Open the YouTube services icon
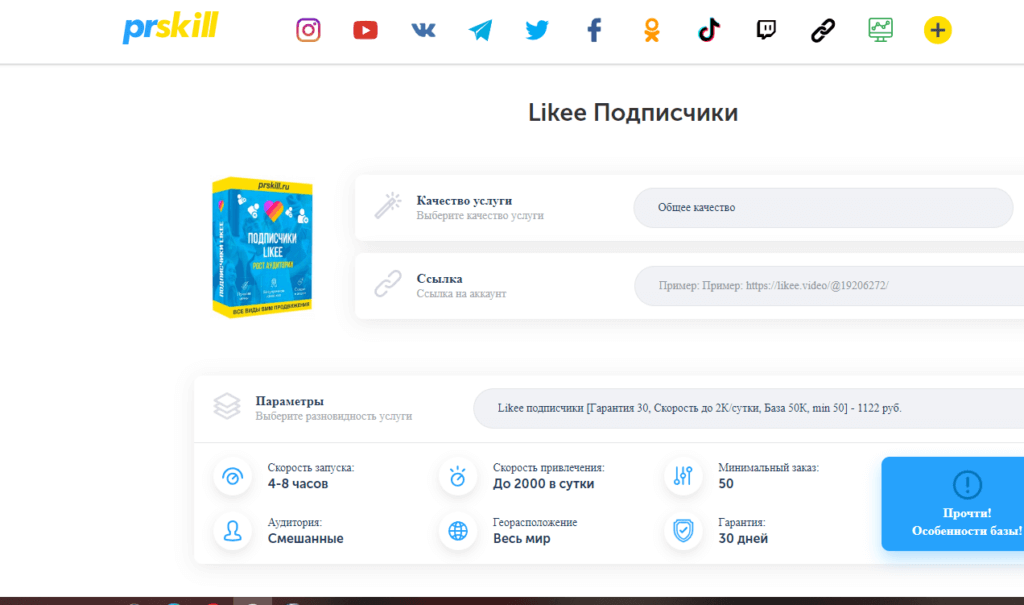This screenshot has width=1024, height=605. tap(365, 31)
